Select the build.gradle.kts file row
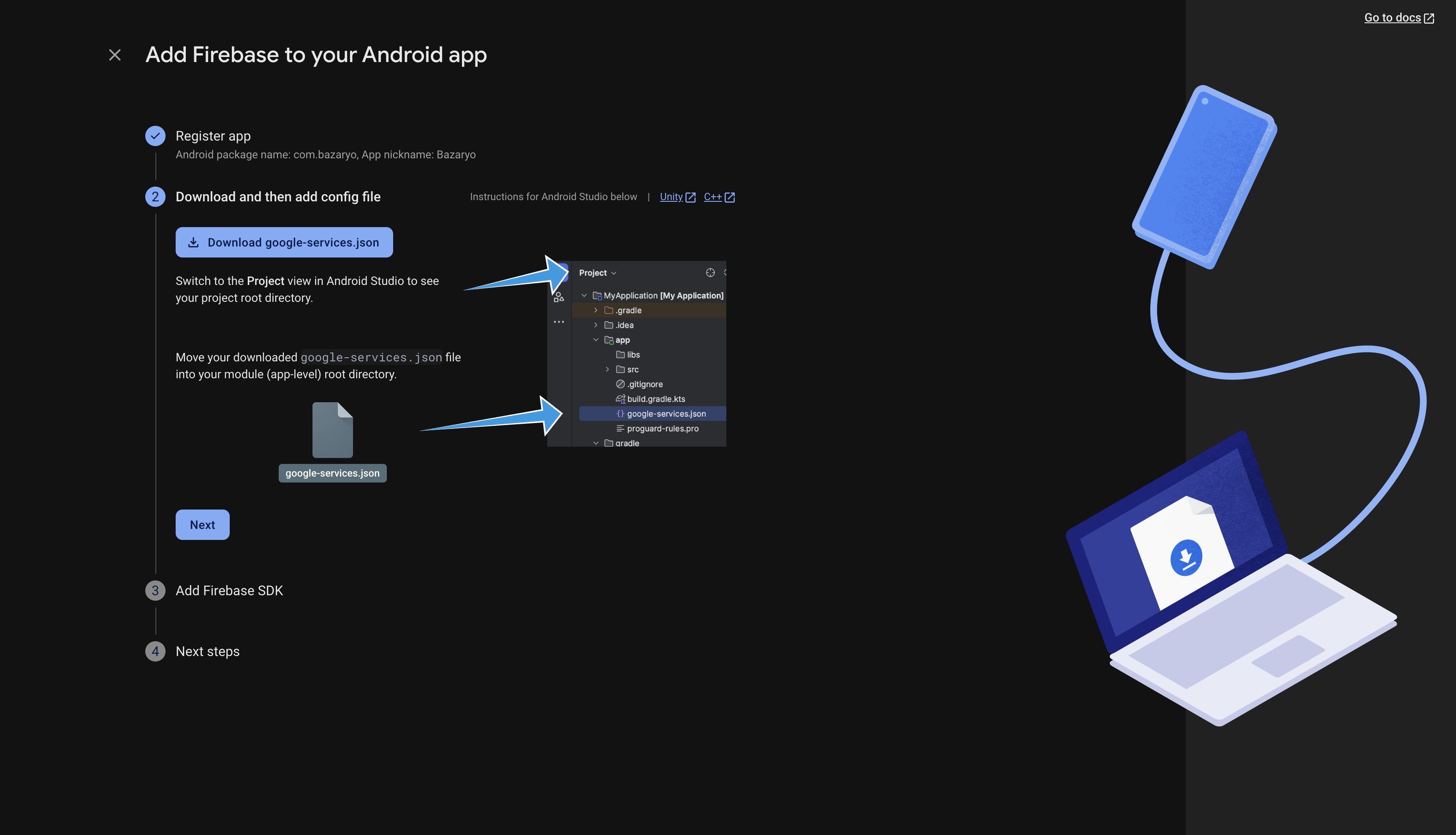The width and height of the screenshot is (1456, 835). 649,399
